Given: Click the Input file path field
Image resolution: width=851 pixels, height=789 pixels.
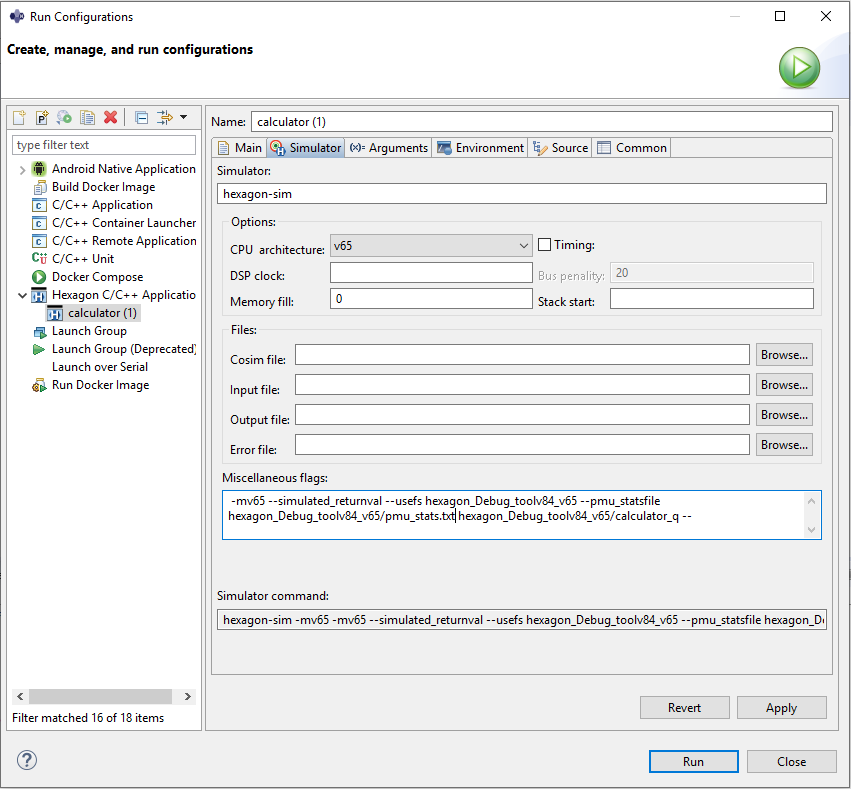Looking at the screenshot, I should (x=522, y=385).
